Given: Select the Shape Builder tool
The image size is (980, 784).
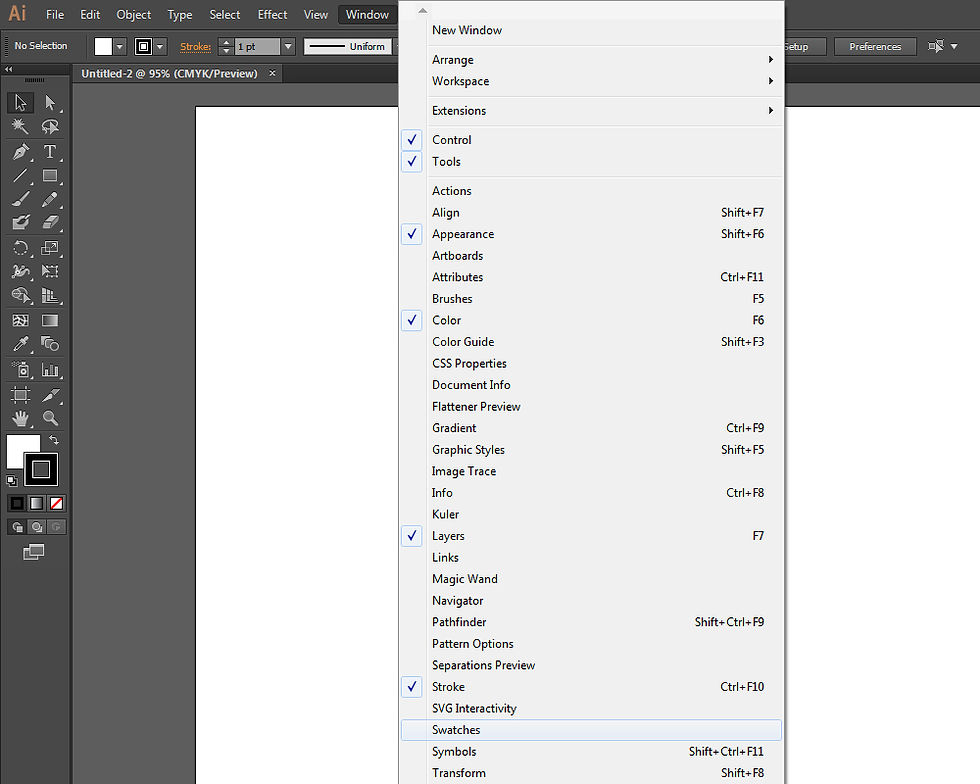Looking at the screenshot, I should [x=20, y=296].
